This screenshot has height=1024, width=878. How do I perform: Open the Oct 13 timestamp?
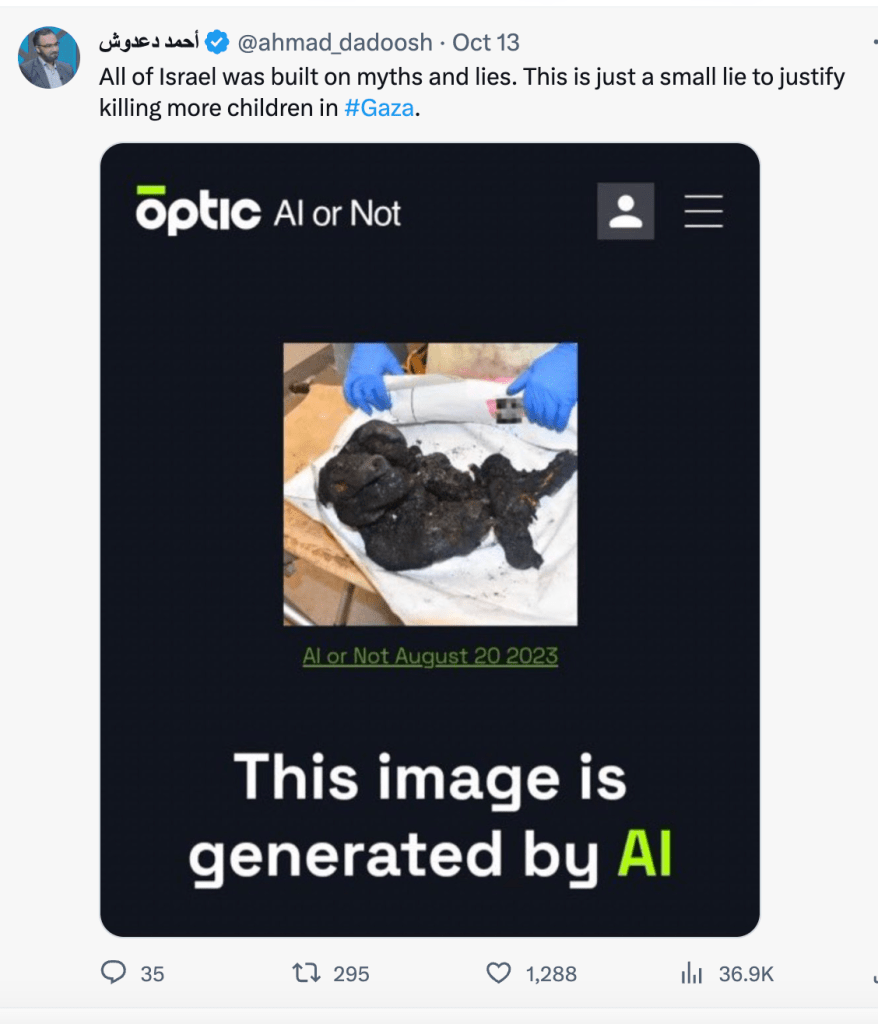485,42
